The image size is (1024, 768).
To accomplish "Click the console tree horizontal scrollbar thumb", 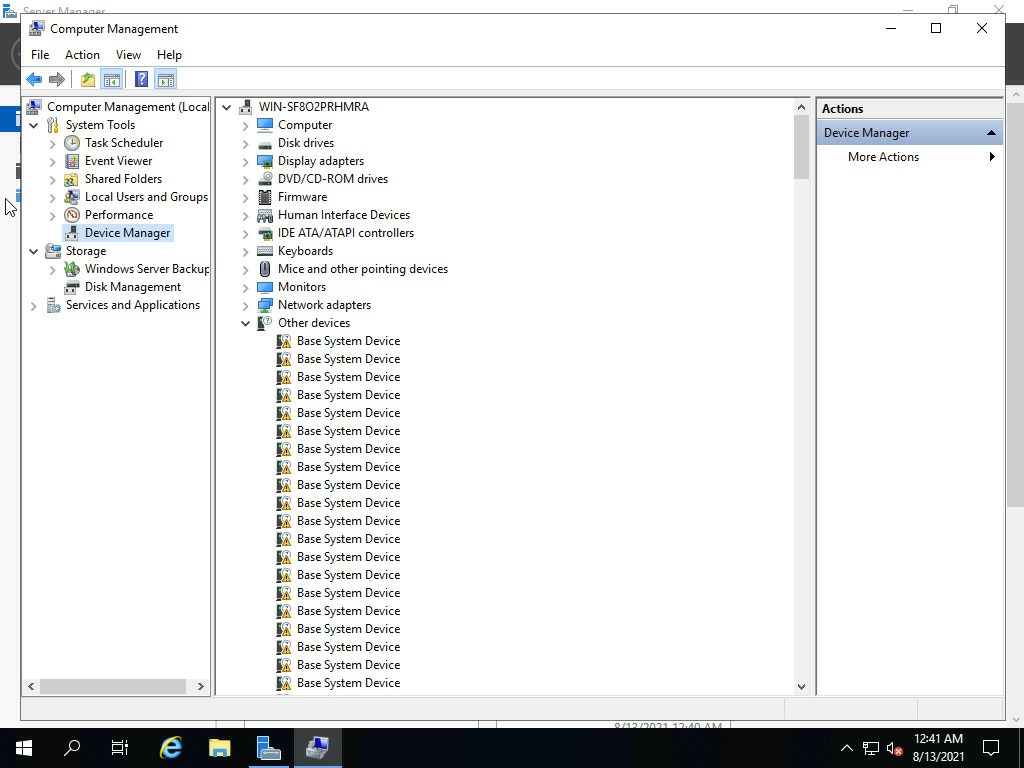I will coord(113,686).
